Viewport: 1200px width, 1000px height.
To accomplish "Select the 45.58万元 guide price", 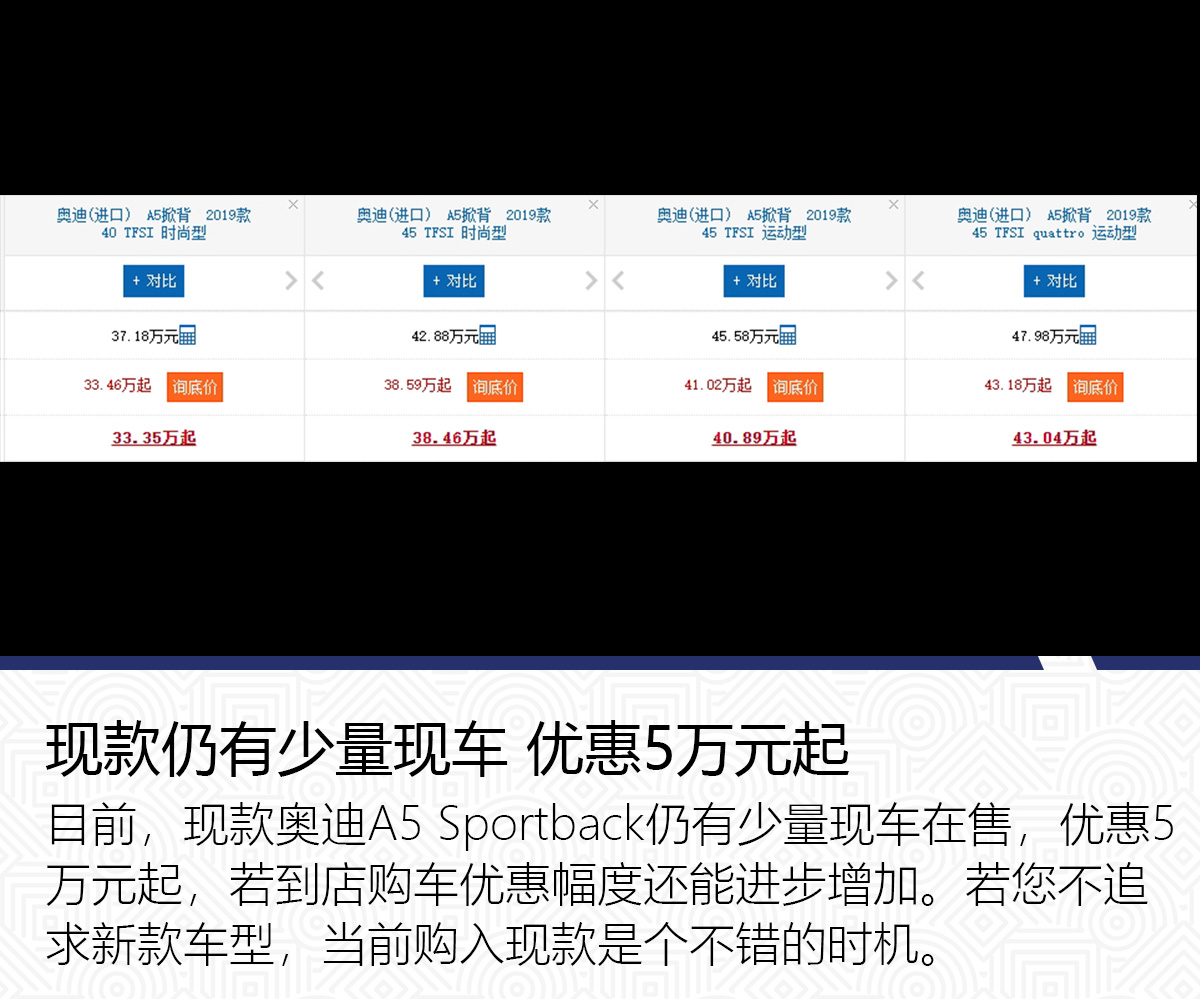I will click(x=744, y=337).
